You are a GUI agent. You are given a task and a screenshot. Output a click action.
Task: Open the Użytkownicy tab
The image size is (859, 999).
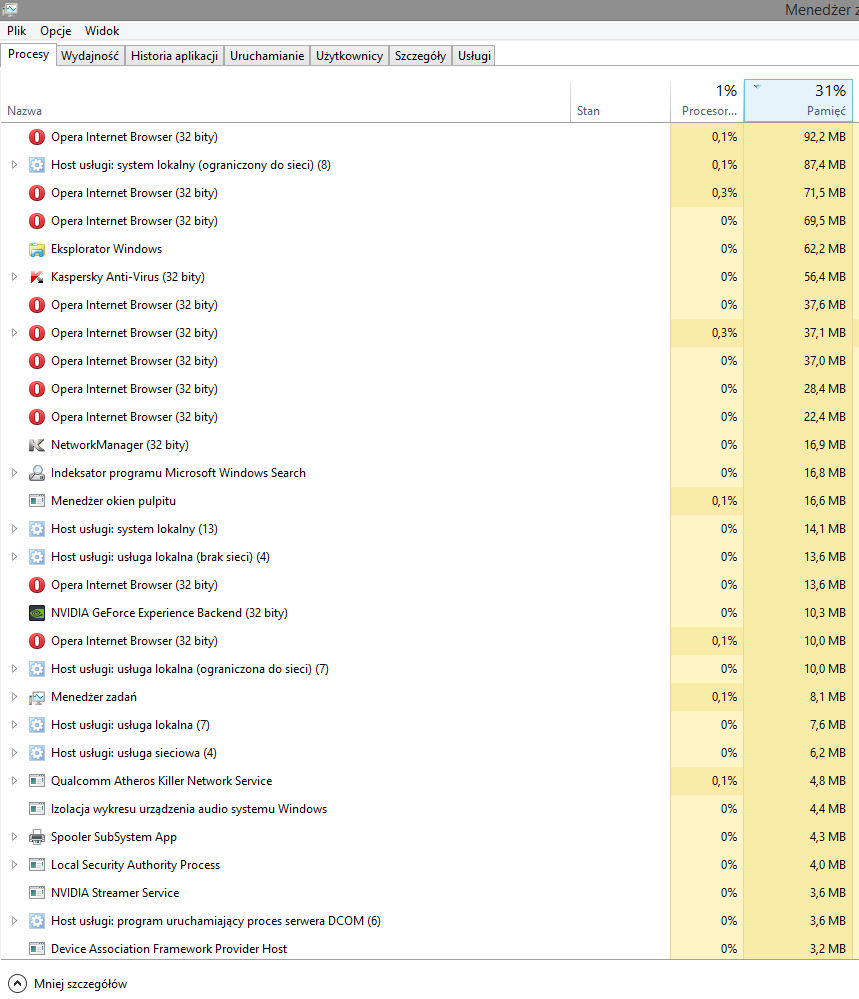click(x=349, y=56)
